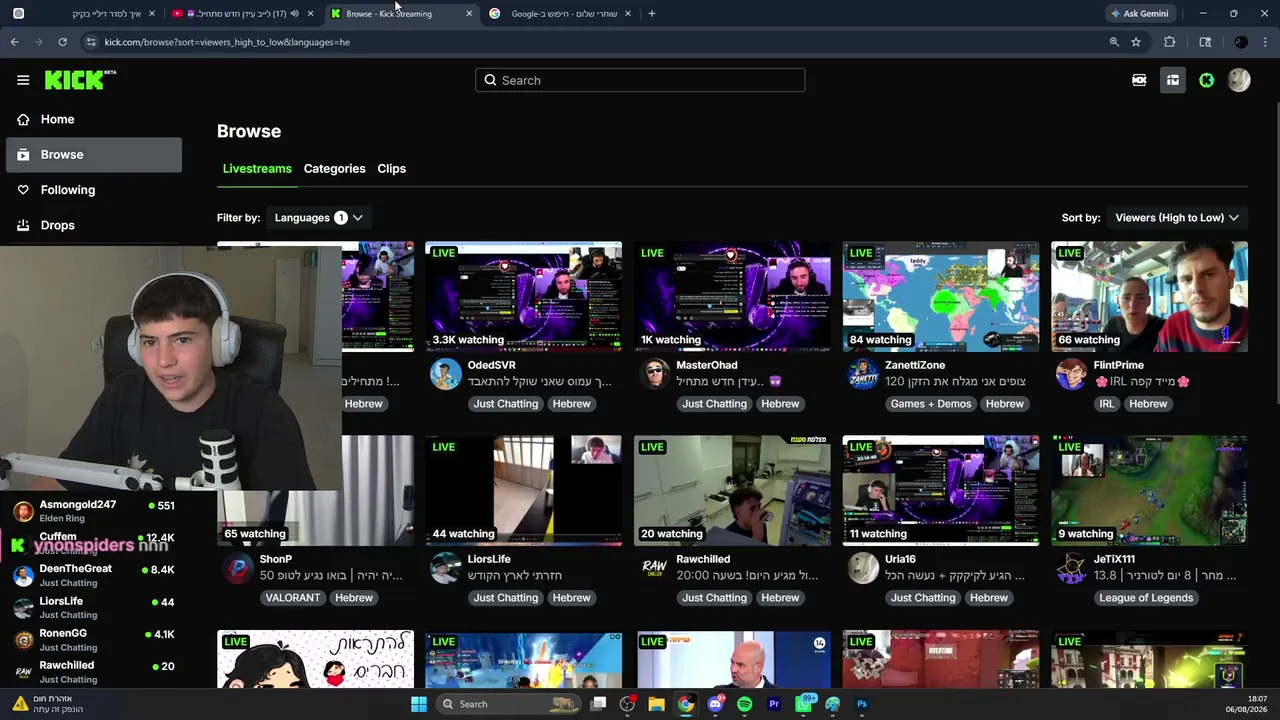The width and height of the screenshot is (1280, 720).
Task: Open the Rawchilled kitchen stream thumbnail
Action: (x=732, y=490)
